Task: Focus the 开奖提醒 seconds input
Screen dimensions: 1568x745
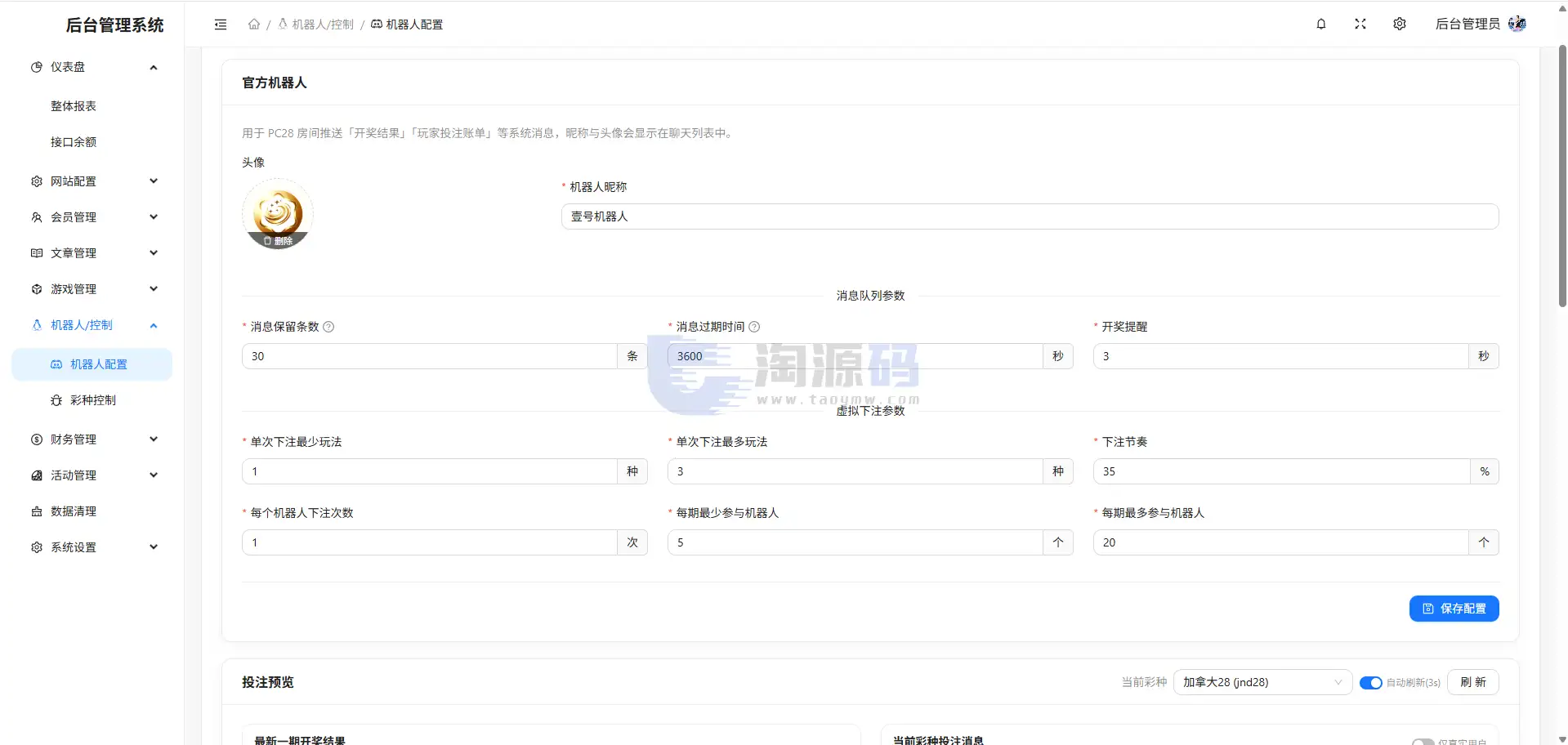Action: [x=1280, y=356]
